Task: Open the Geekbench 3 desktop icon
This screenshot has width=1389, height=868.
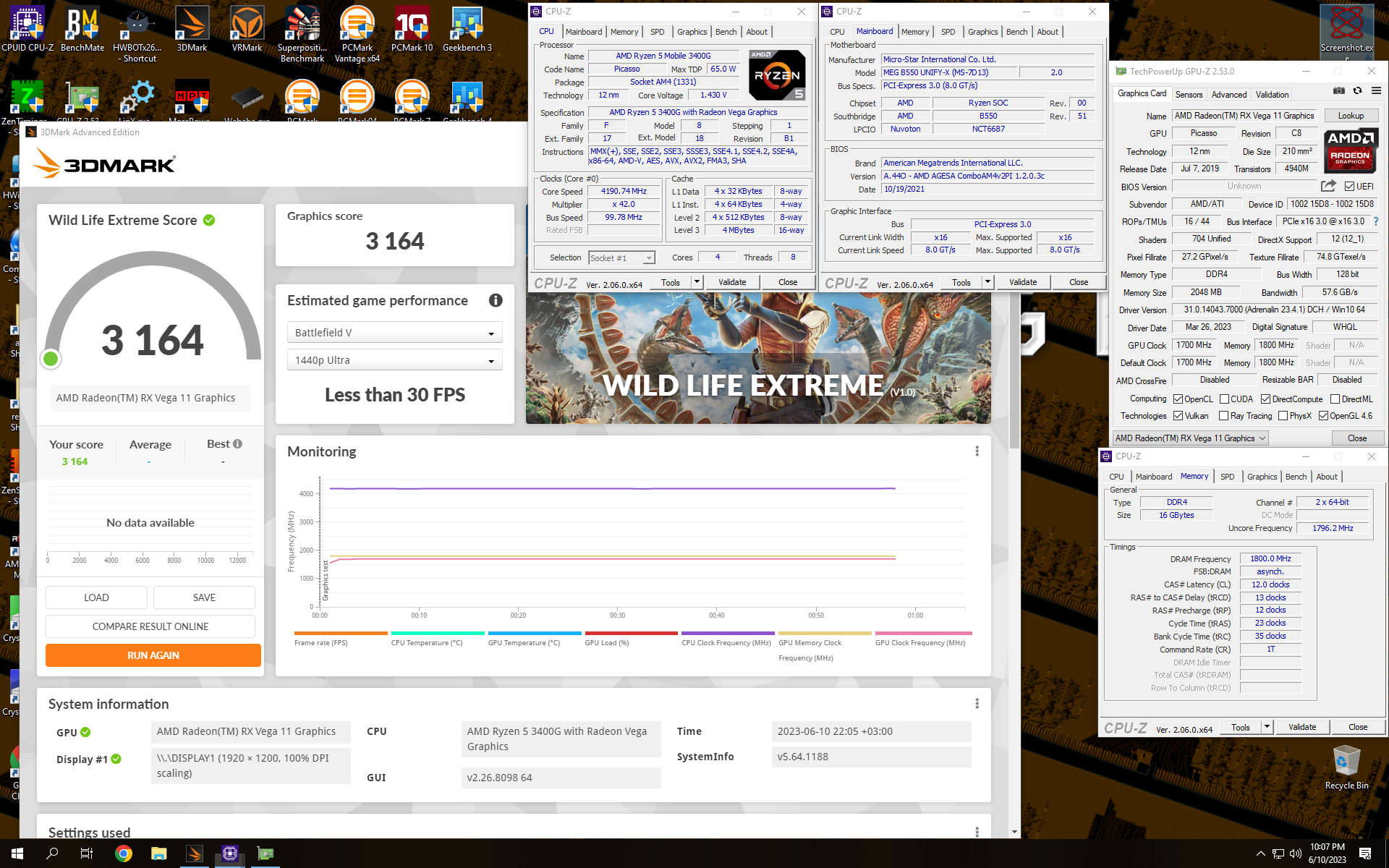Action: [x=467, y=29]
